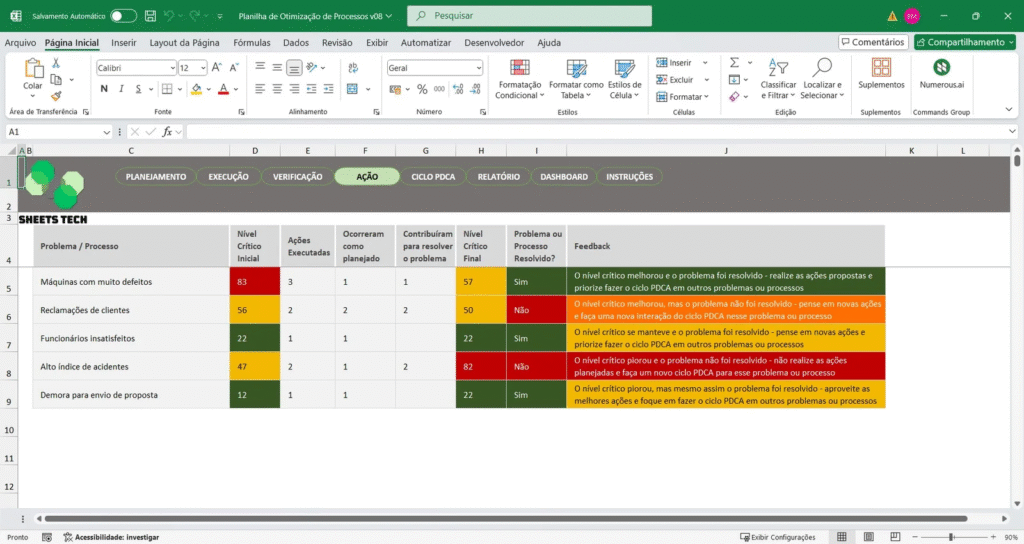Image resolution: width=1024 pixels, height=544 pixels.
Task: Click the percent style icon
Action: (x=422, y=89)
